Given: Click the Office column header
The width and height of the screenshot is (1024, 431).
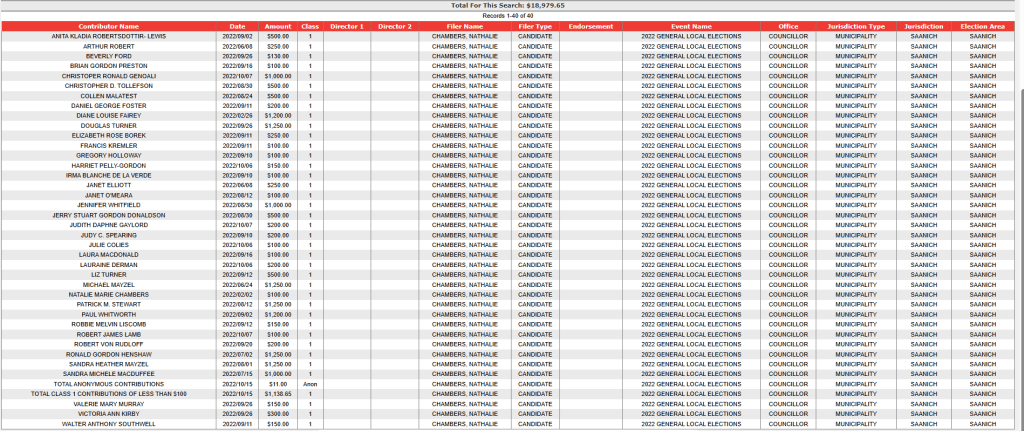Looking at the screenshot, I should (x=788, y=26).
